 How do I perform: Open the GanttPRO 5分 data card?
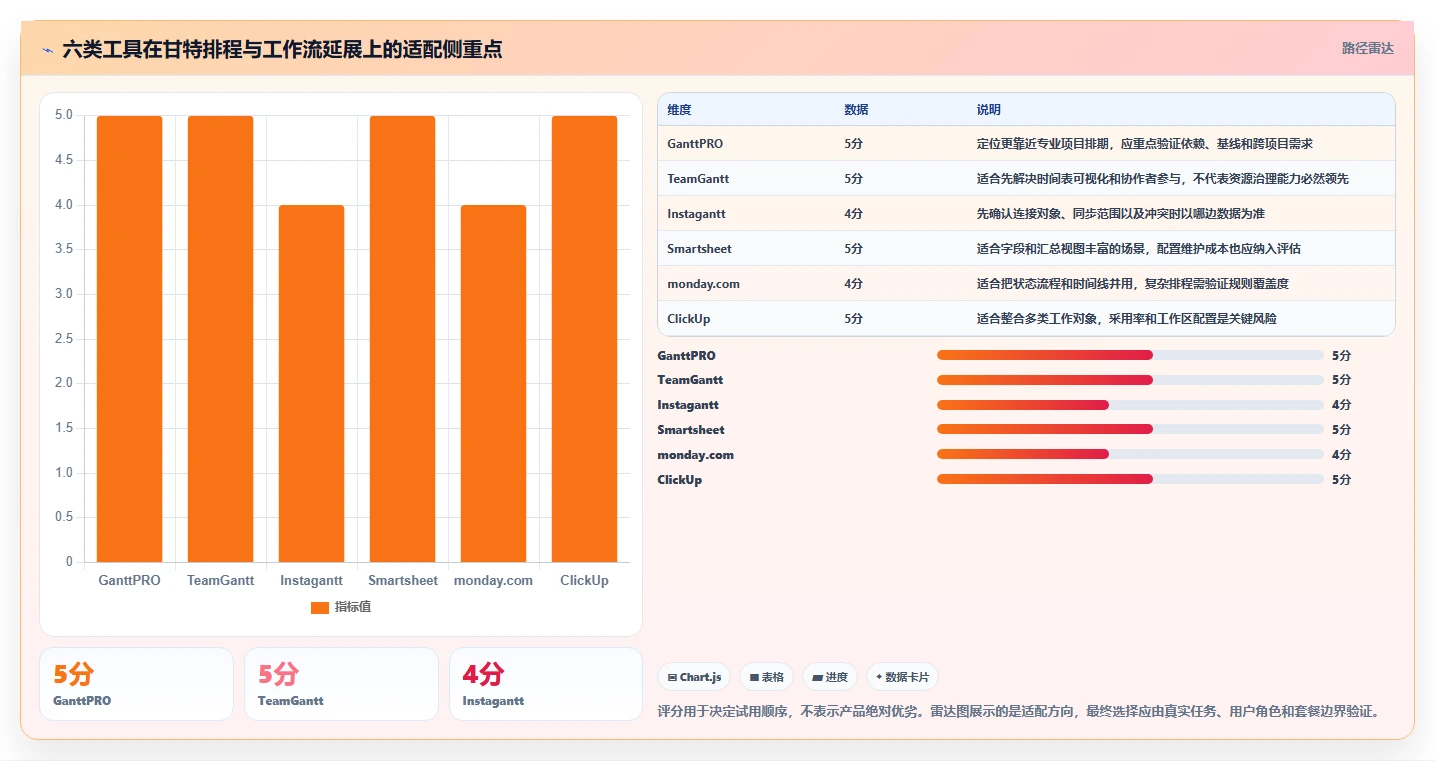[x=136, y=684]
